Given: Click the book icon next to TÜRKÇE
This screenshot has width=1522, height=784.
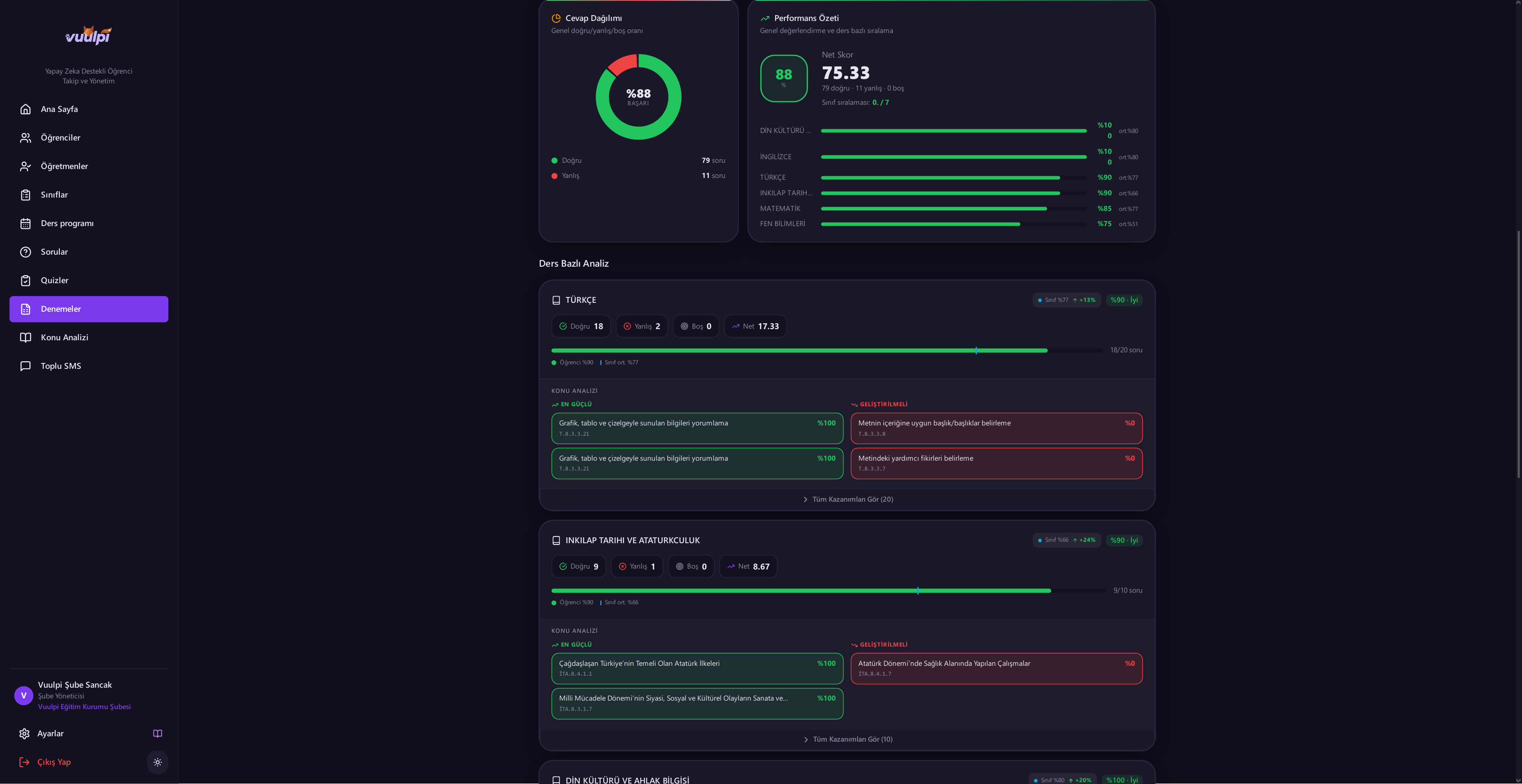Looking at the screenshot, I should 556,301.
